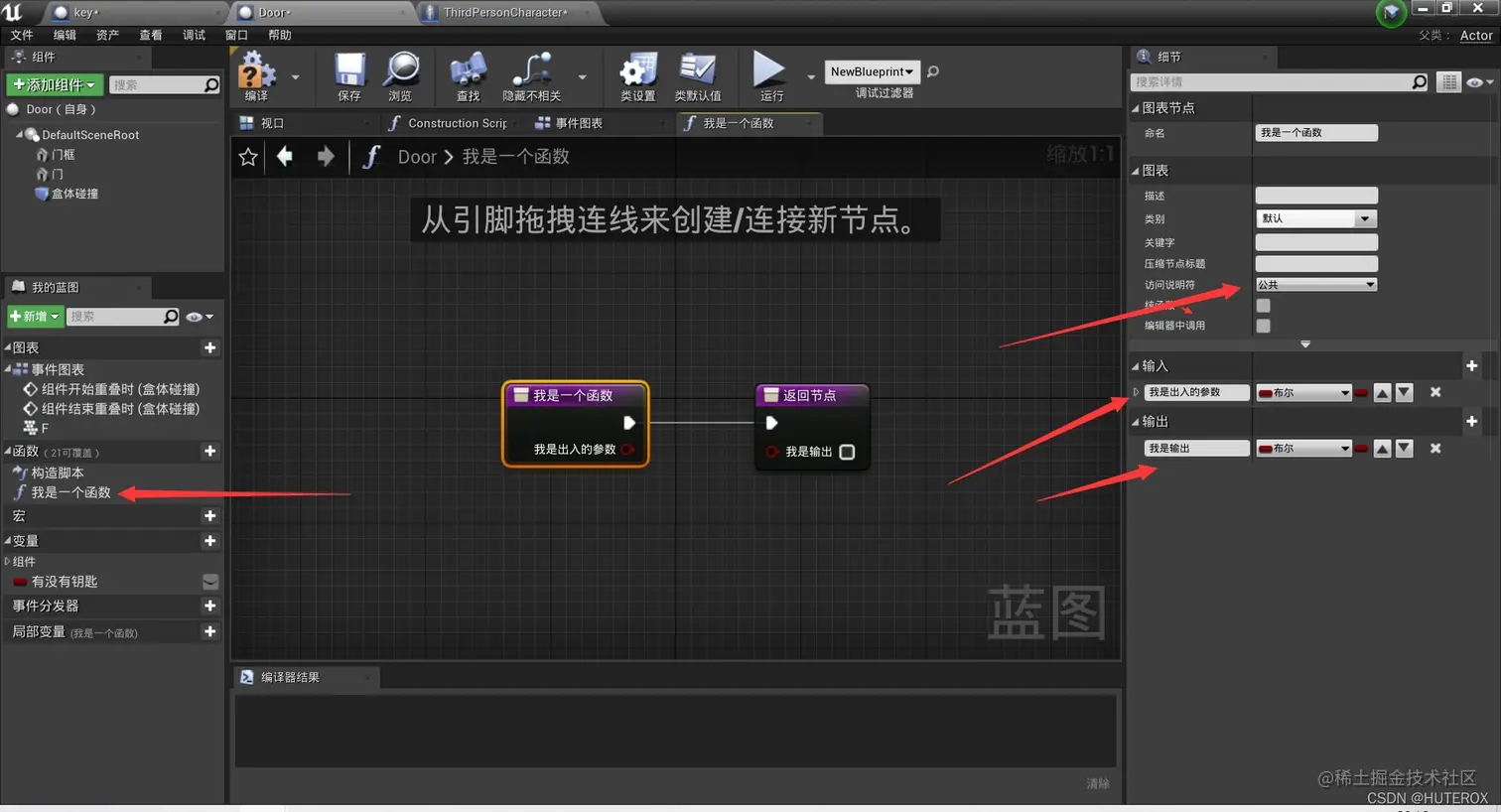Open the 编辑 menu
1501x812 pixels.
tap(65, 35)
